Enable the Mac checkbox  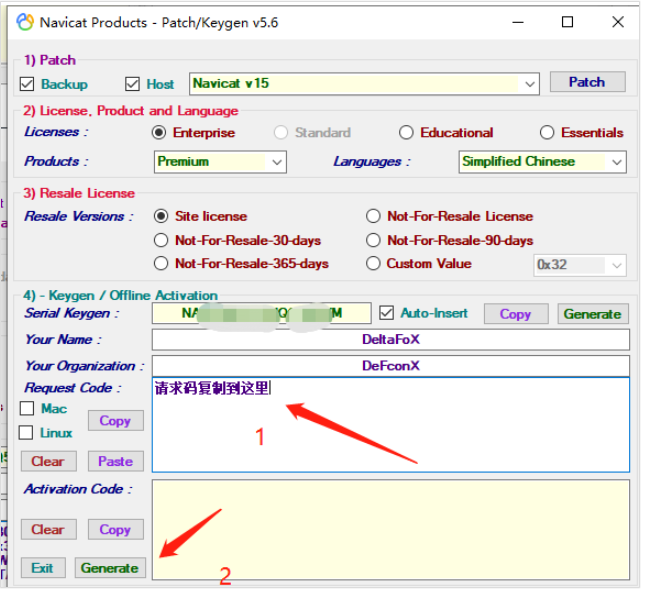point(27,408)
